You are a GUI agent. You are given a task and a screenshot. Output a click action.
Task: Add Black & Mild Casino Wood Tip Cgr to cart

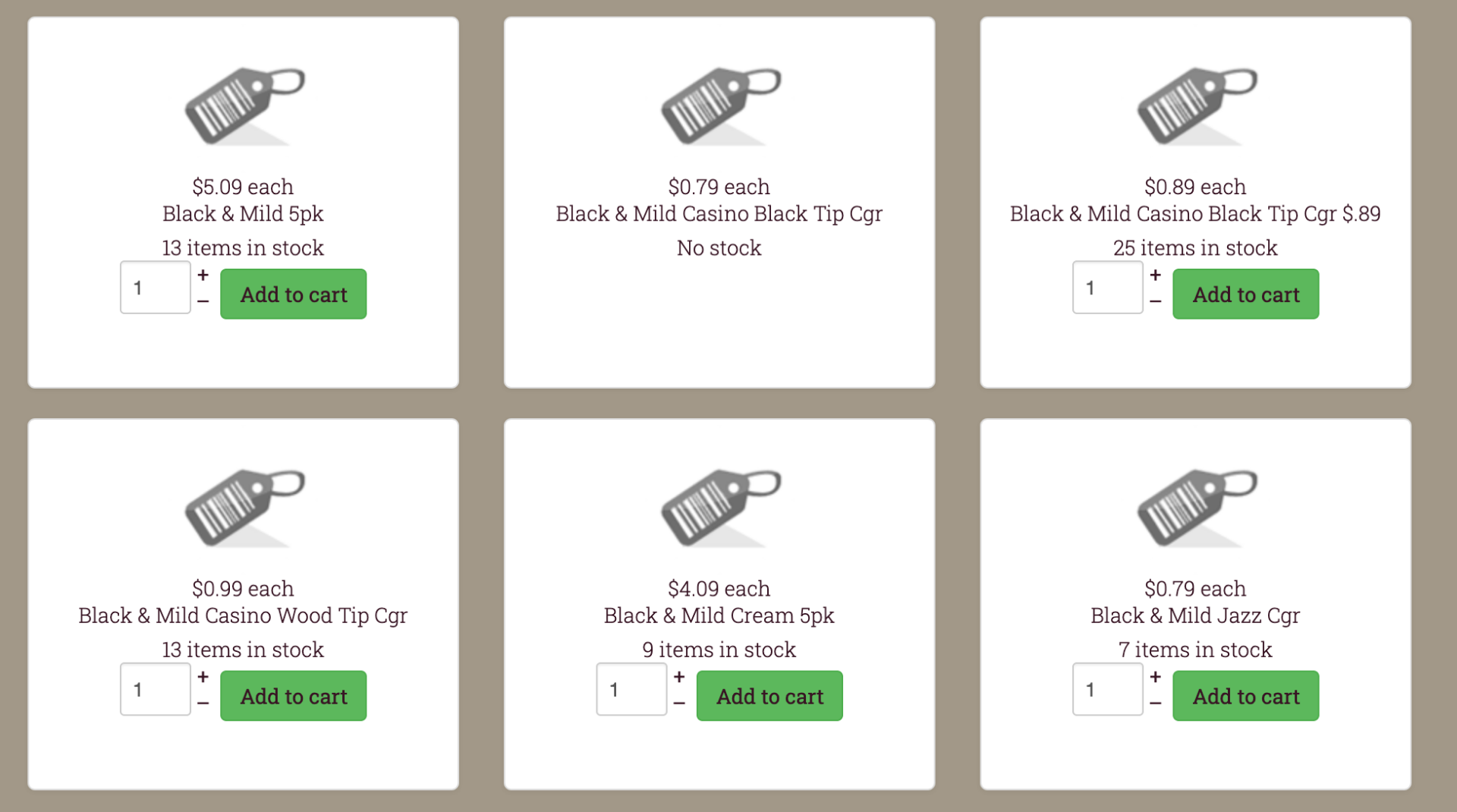click(293, 696)
